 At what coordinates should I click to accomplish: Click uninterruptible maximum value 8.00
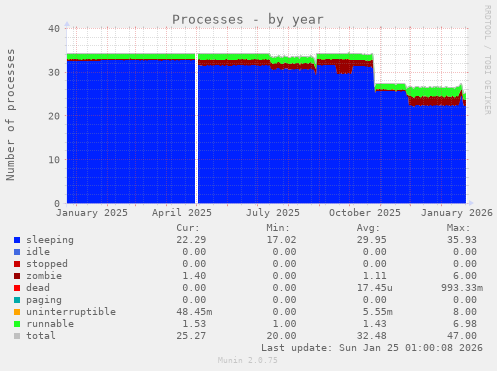[x=465, y=312]
